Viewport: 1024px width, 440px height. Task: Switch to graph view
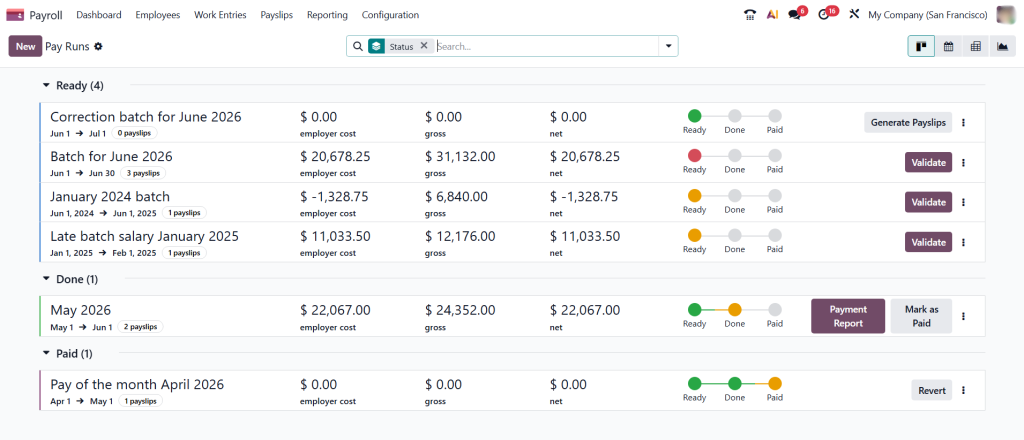pos(1002,46)
